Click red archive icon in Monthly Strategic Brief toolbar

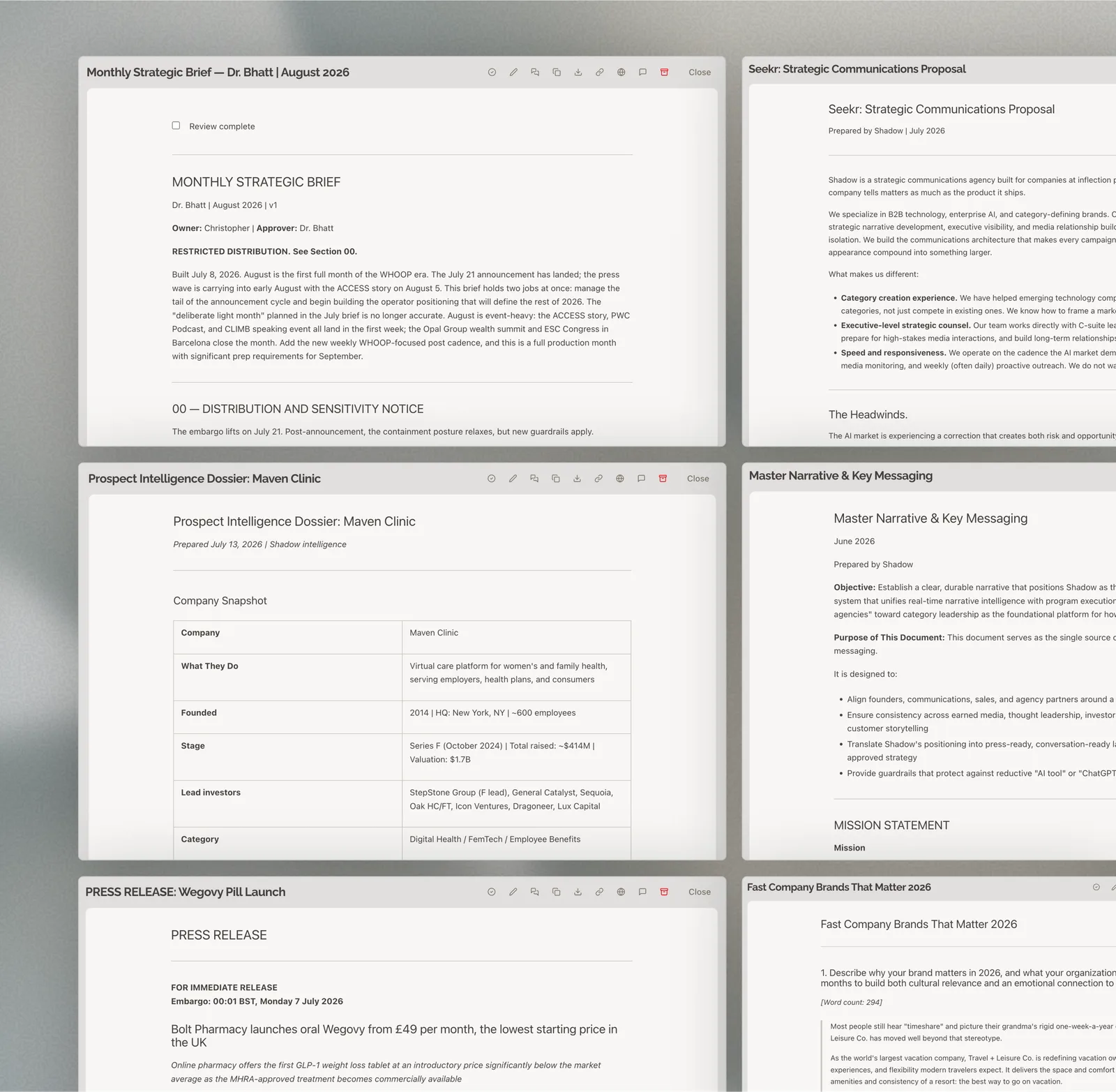click(665, 73)
